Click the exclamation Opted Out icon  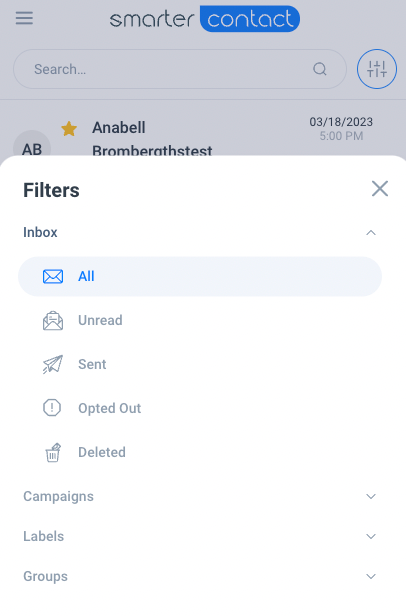point(52,408)
